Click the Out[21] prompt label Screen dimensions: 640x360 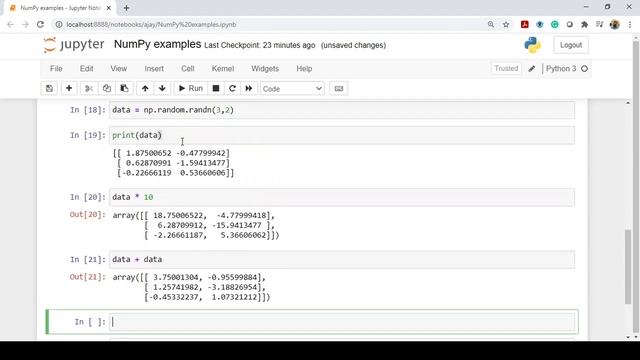coord(87,277)
